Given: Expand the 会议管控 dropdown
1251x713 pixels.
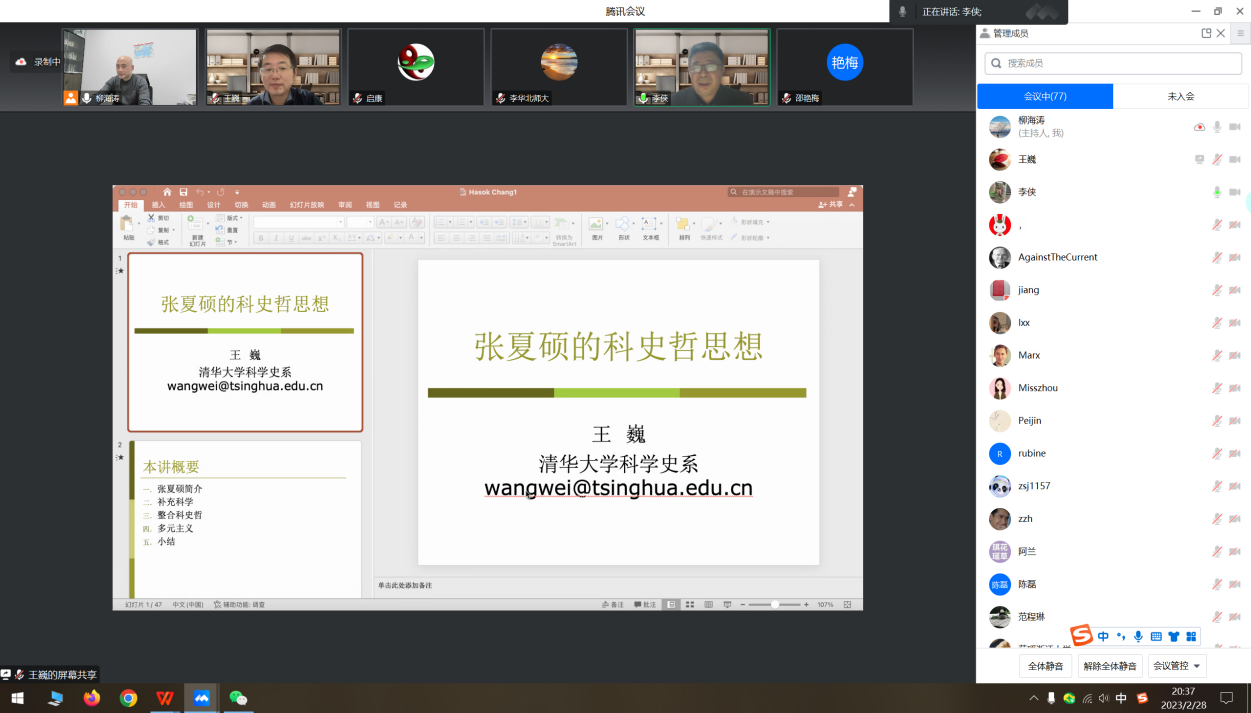Looking at the screenshot, I should [1177, 666].
